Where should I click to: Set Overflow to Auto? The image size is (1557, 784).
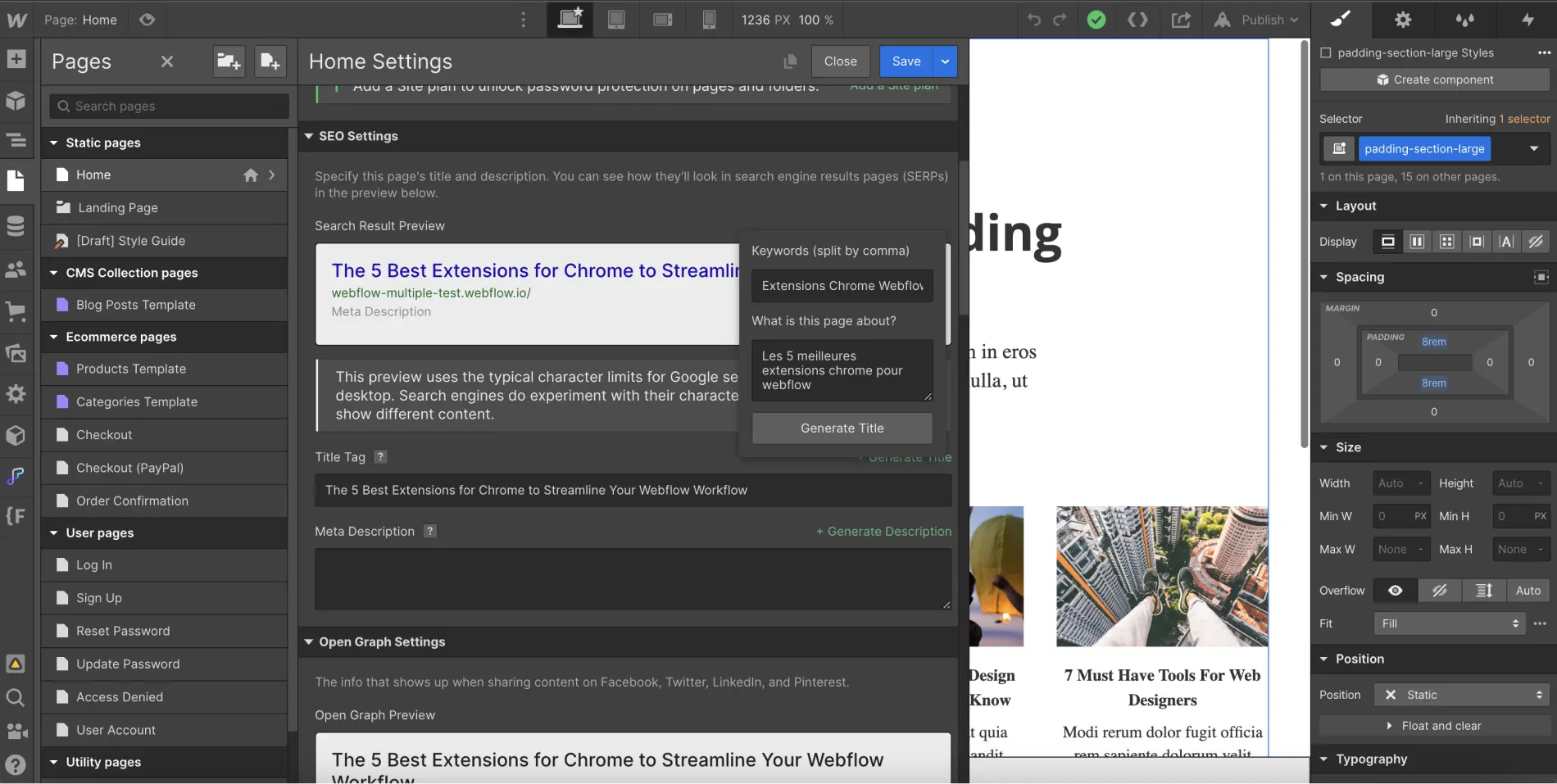1528,591
